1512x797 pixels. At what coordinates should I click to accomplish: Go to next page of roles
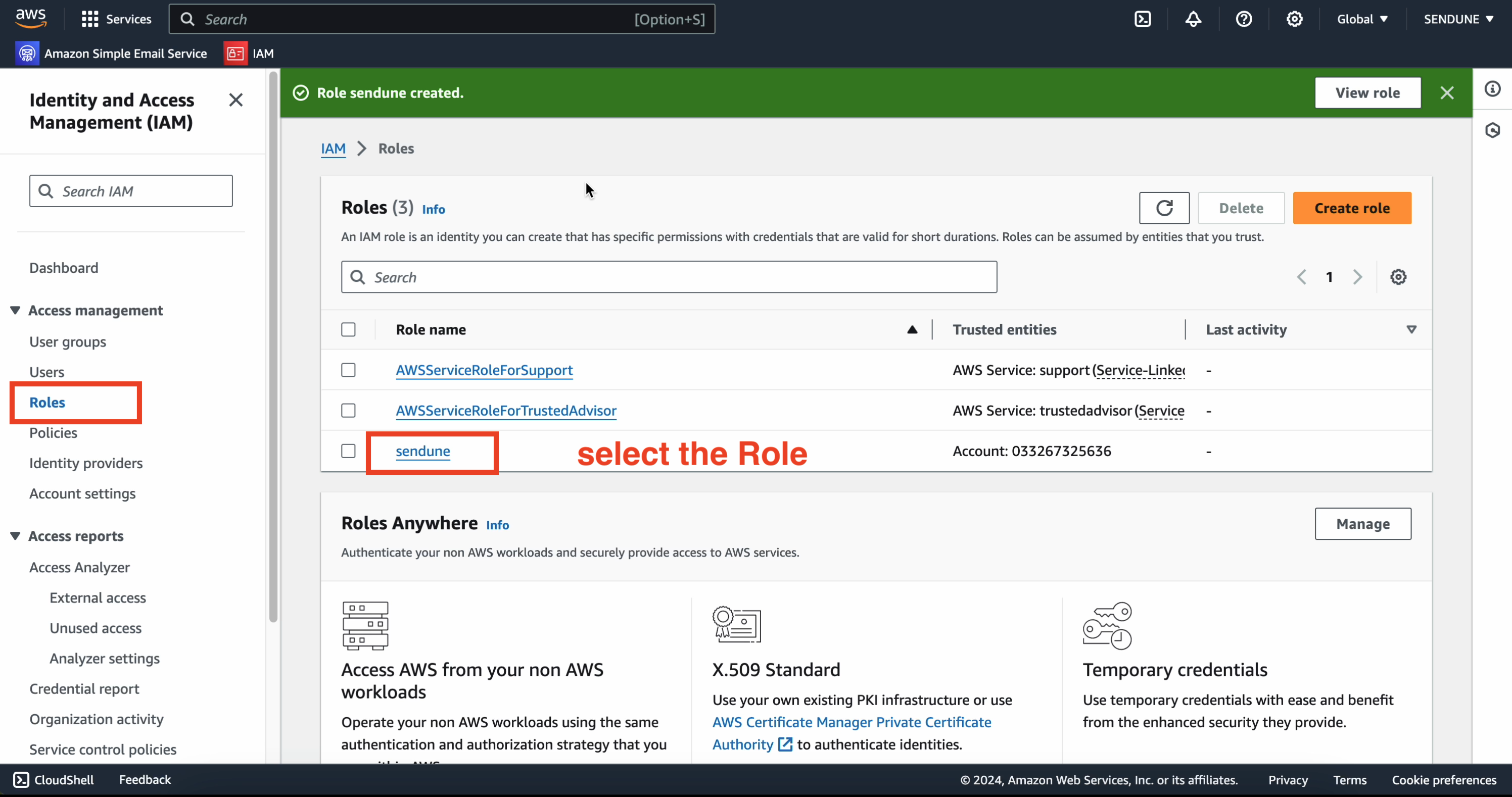(1357, 277)
